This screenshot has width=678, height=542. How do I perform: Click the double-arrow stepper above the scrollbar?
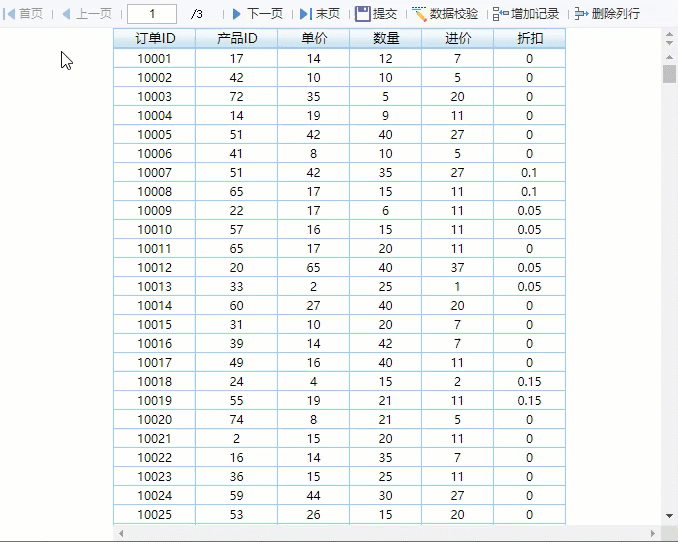(669, 38)
